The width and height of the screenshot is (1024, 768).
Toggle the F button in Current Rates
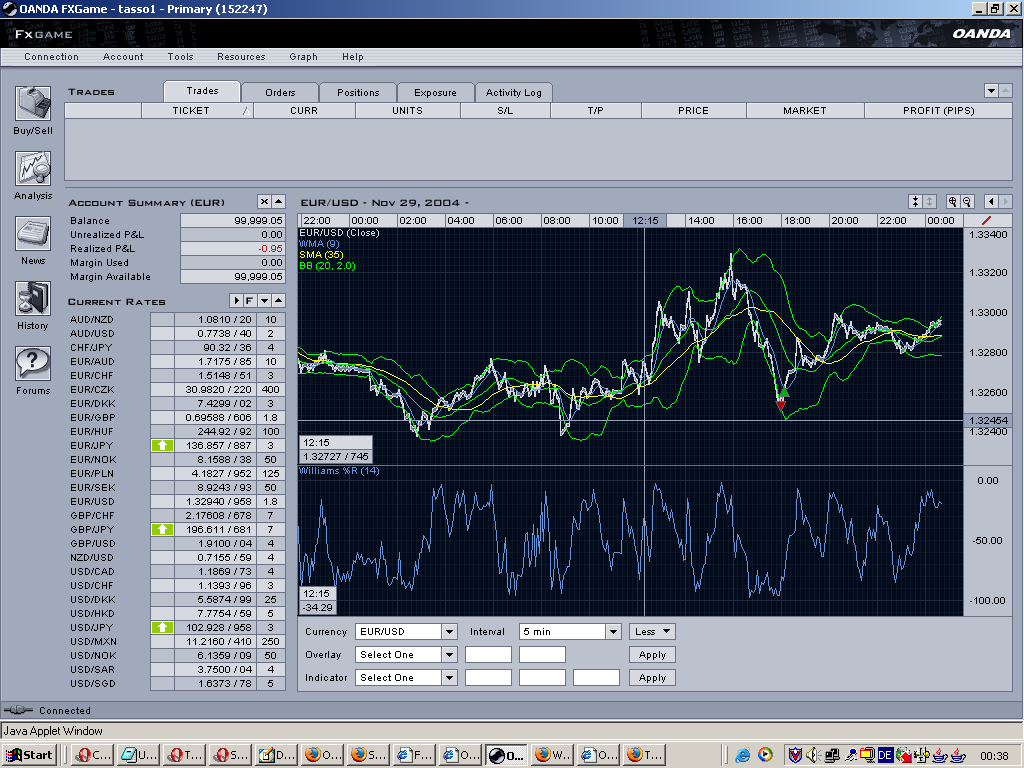point(249,301)
